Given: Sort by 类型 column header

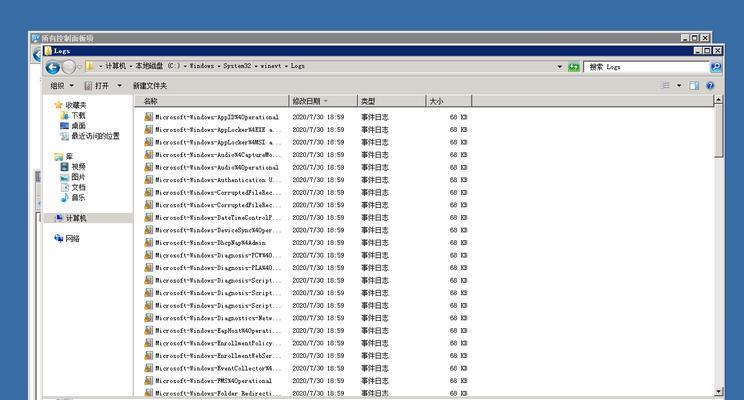Looking at the screenshot, I should pos(391,101).
